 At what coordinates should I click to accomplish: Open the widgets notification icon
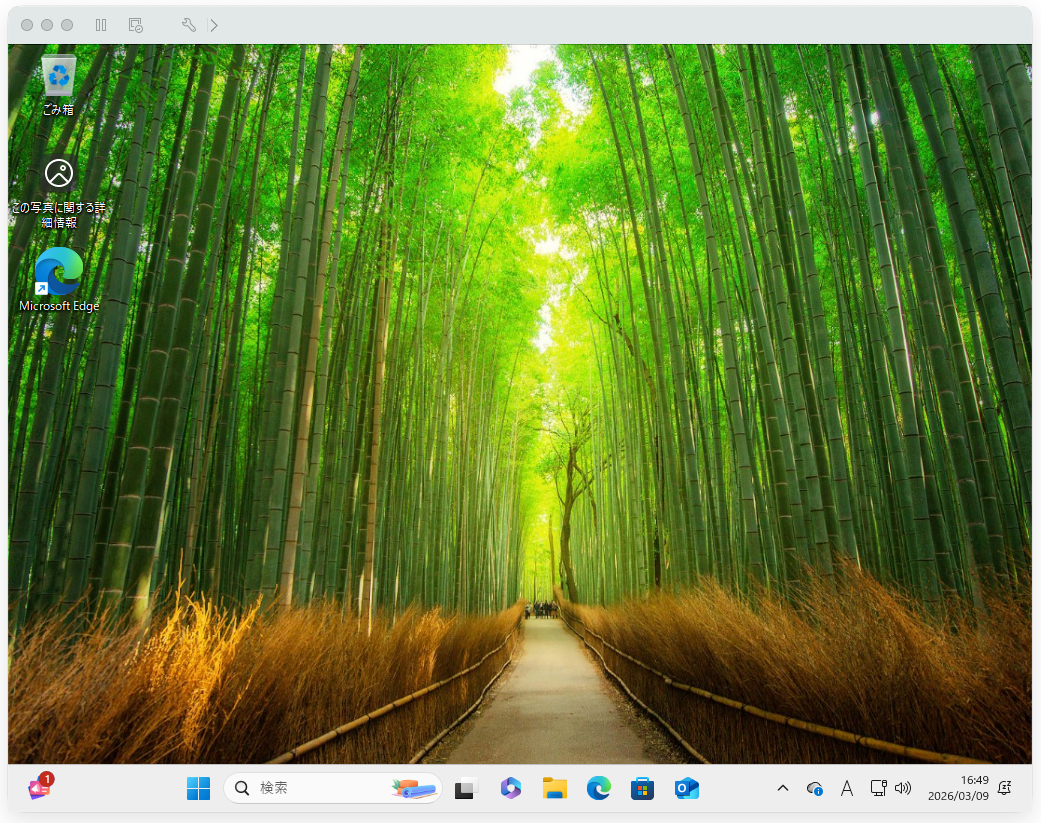click(x=40, y=787)
